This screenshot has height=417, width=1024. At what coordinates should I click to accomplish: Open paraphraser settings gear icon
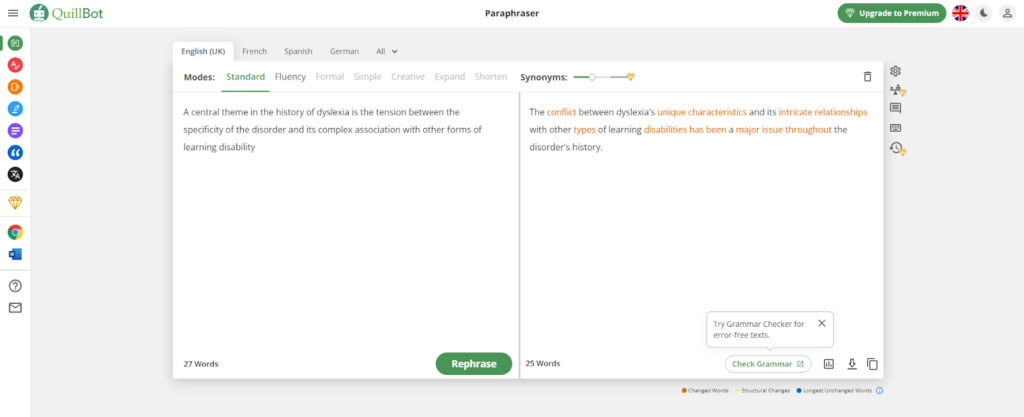[896, 71]
